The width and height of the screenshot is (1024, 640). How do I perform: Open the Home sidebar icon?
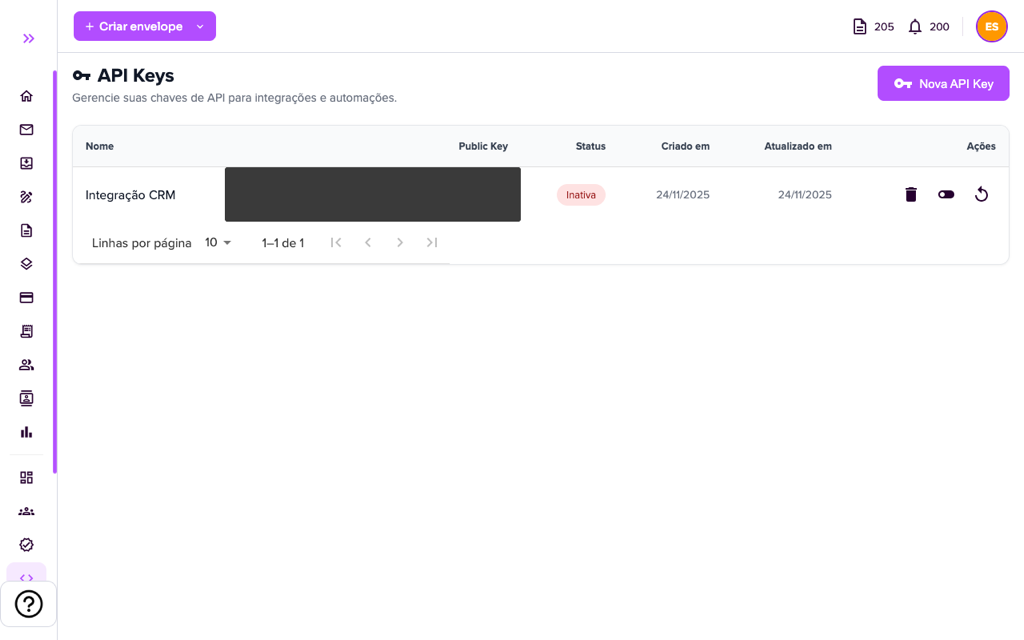(26, 96)
